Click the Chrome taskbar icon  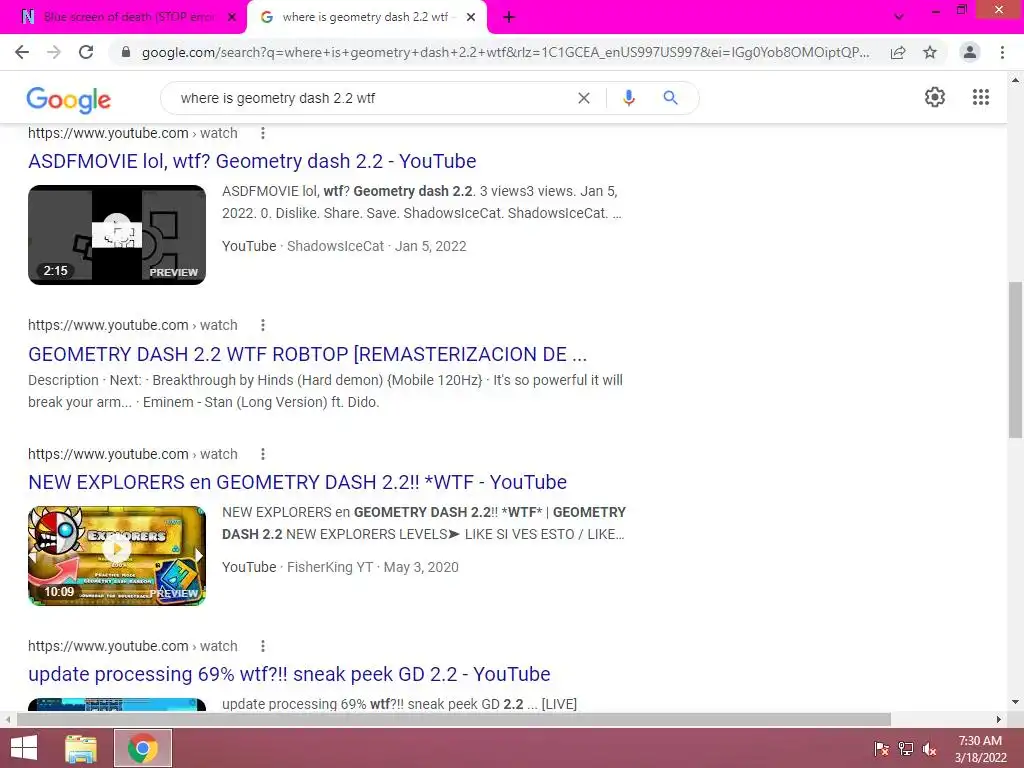pos(143,748)
